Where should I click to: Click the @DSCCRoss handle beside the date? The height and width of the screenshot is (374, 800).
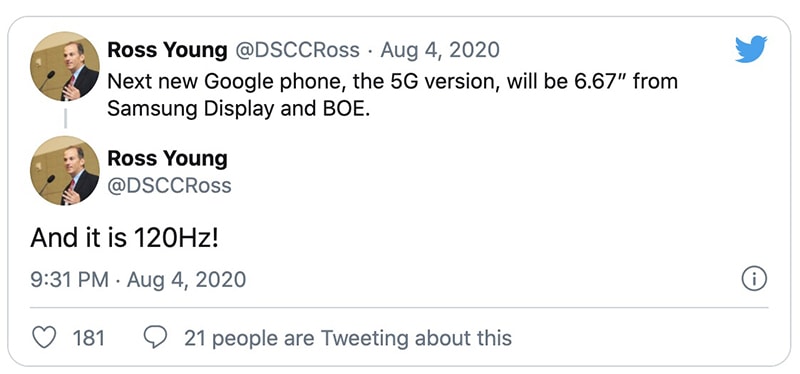click(x=296, y=50)
